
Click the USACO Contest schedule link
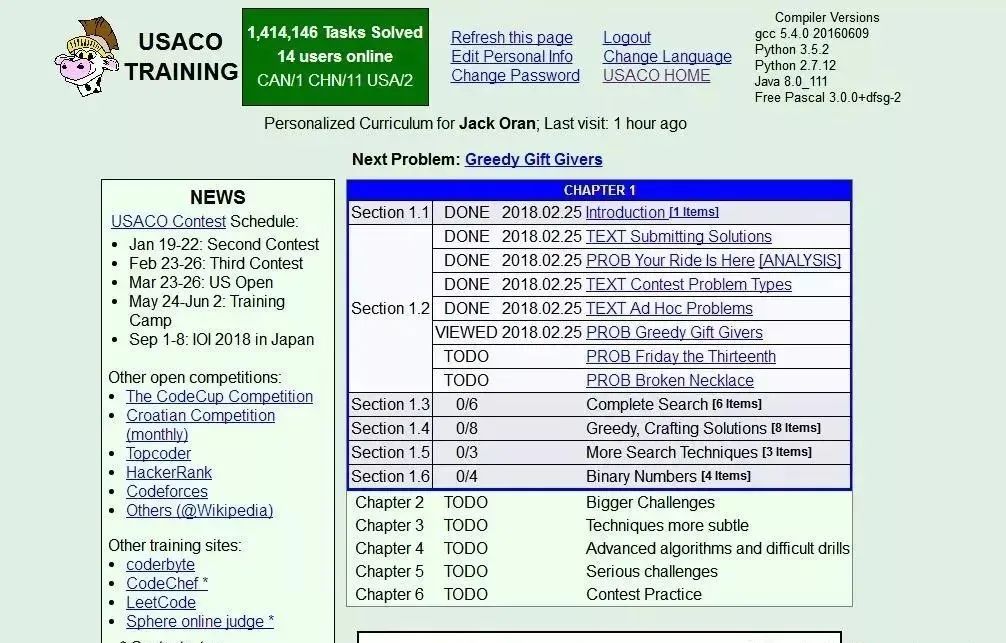pos(168,221)
